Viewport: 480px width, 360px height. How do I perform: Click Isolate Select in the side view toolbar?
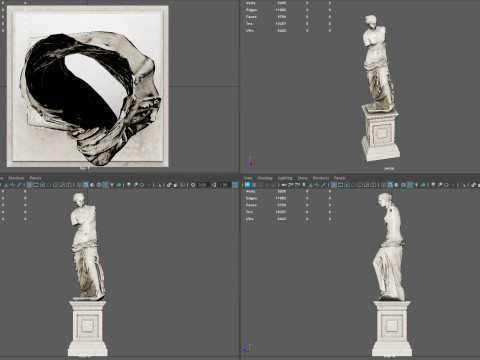point(463,185)
